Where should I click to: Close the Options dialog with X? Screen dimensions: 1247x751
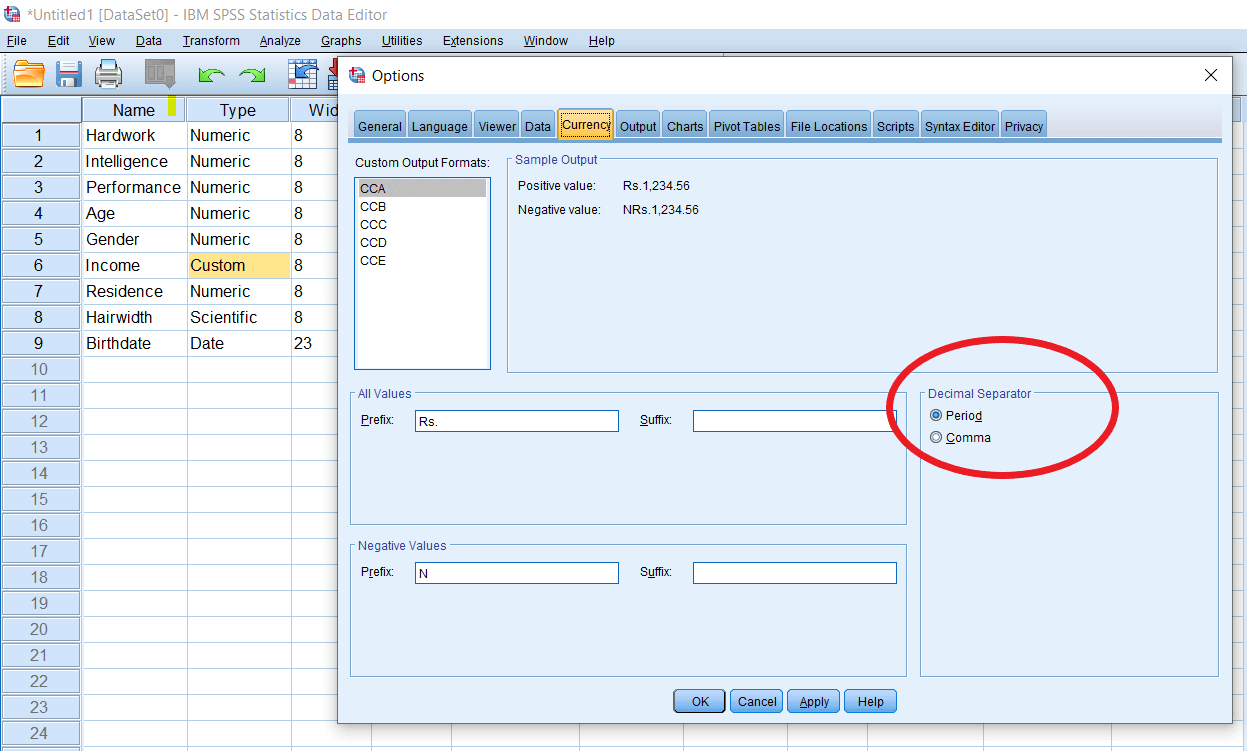1210,76
